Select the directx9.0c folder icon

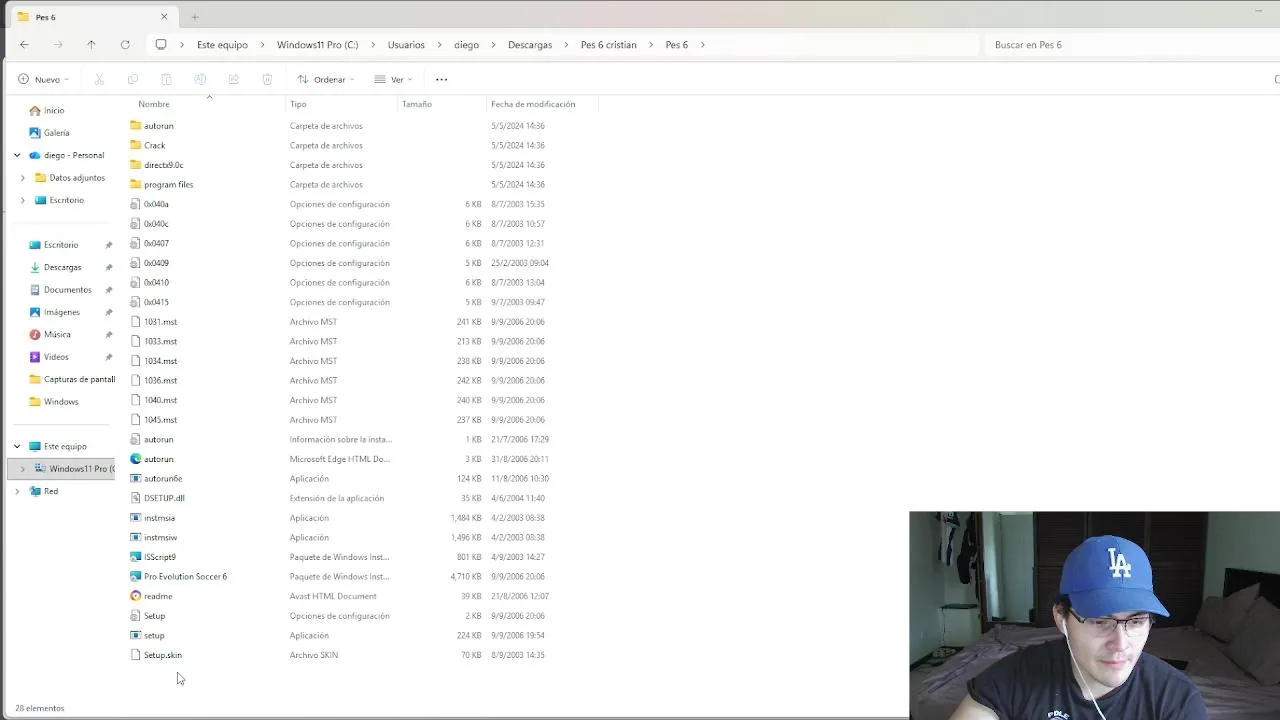coord(136,165)
